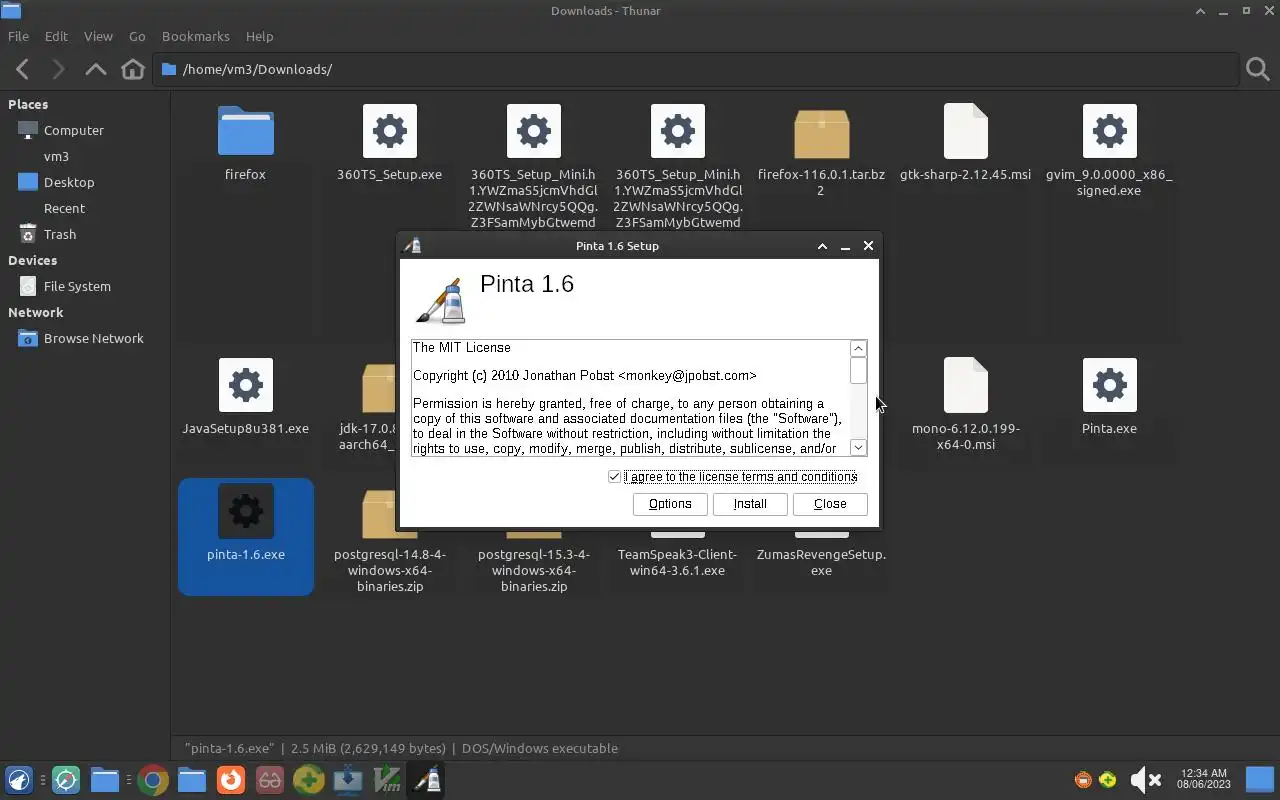This screenshot has height=800, width=1280.
Task: Click license text scrollbar down arrow
Action: click(858, 448)
